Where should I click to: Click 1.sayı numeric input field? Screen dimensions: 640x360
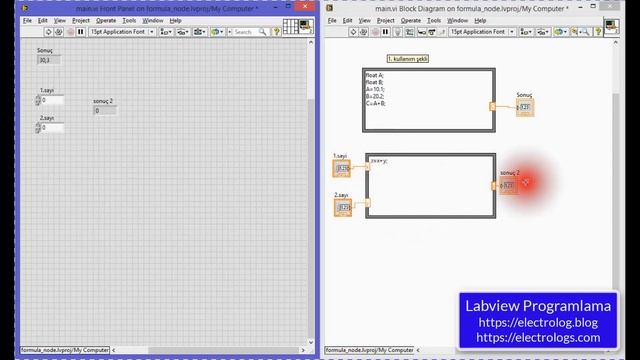pyautogui.click(x=52, y=100)
